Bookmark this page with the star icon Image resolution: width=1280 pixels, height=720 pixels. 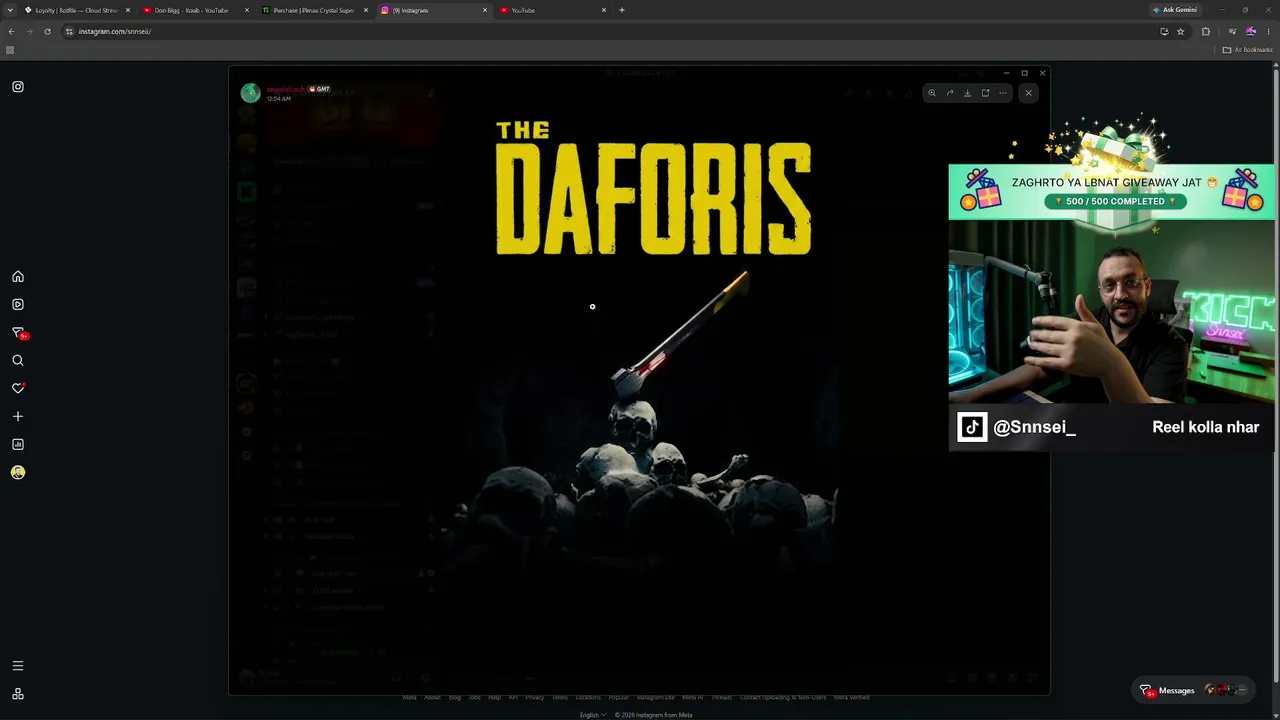[x=1181, y=31]
